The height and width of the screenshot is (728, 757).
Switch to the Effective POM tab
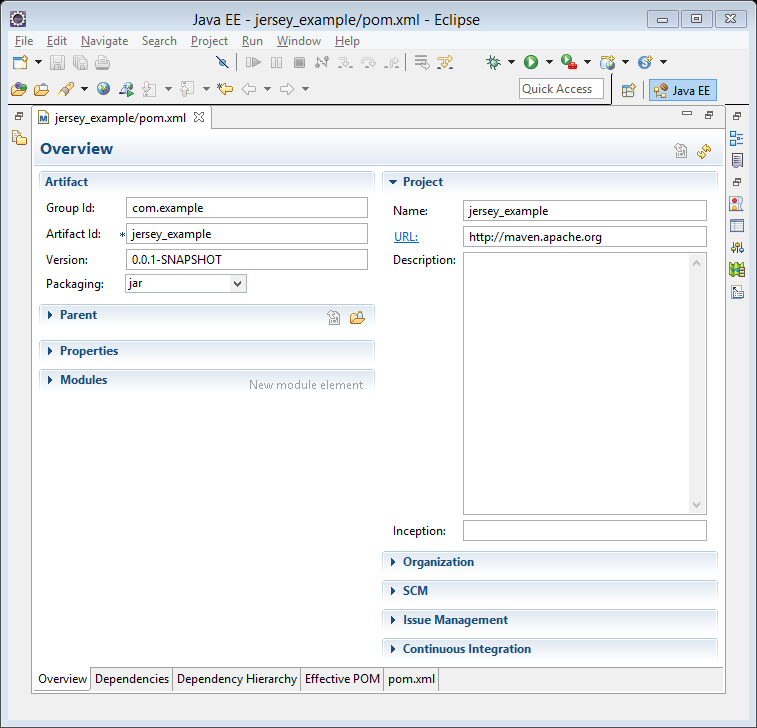click(x=342, y=679)
